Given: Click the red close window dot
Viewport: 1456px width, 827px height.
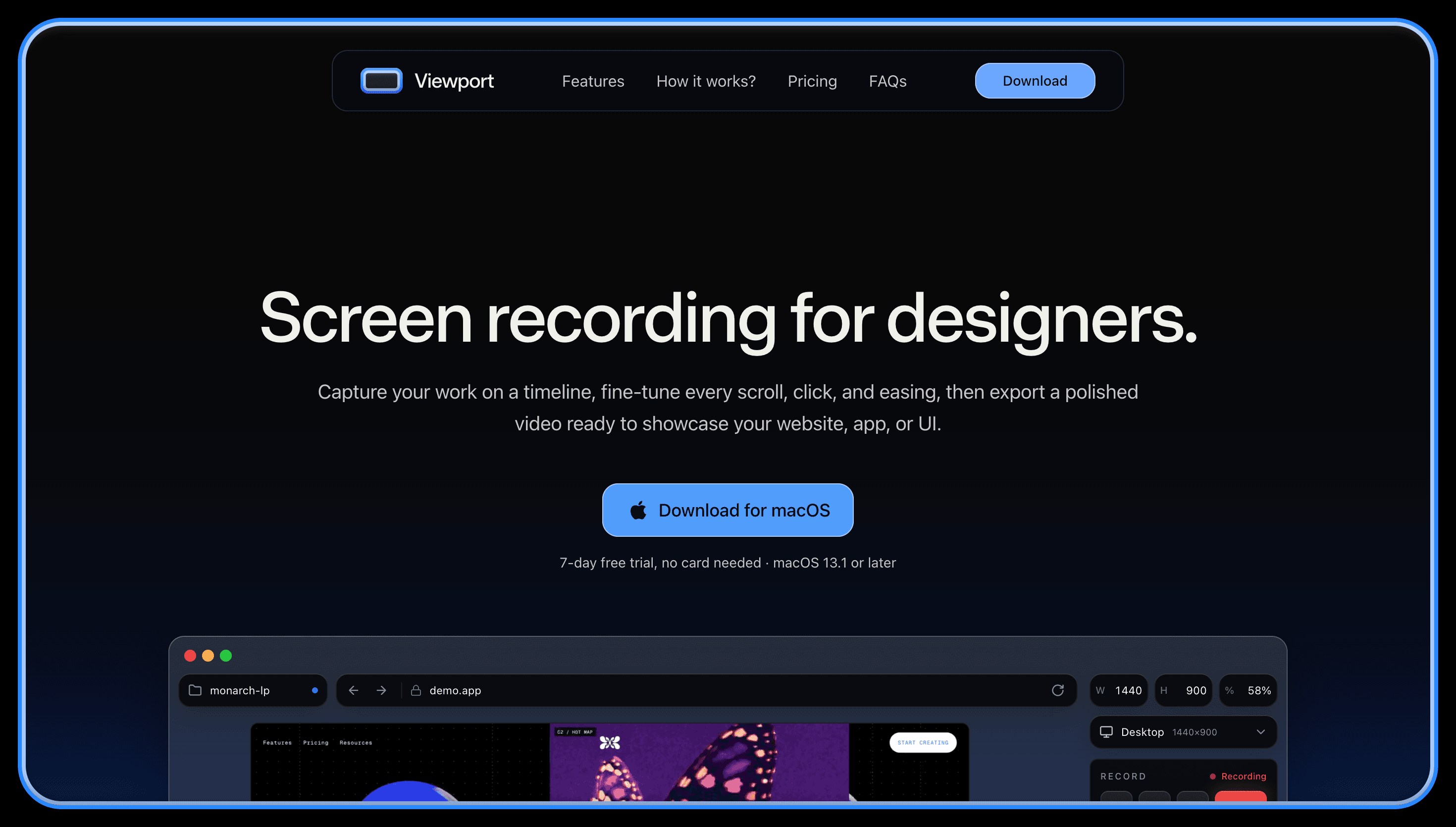Looking at the screenshot, I should pos(190,656).
